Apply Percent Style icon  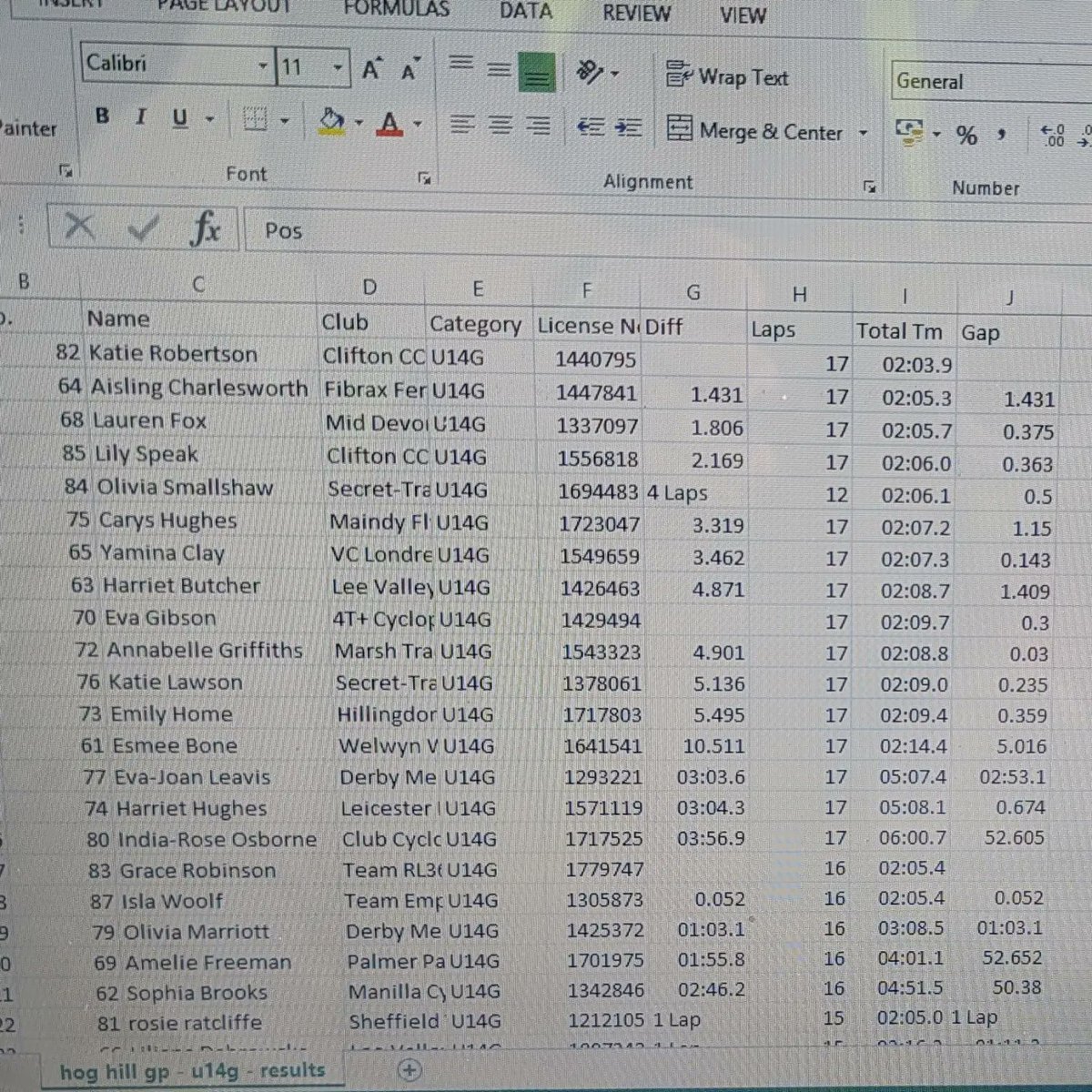(x=966, y=136)
